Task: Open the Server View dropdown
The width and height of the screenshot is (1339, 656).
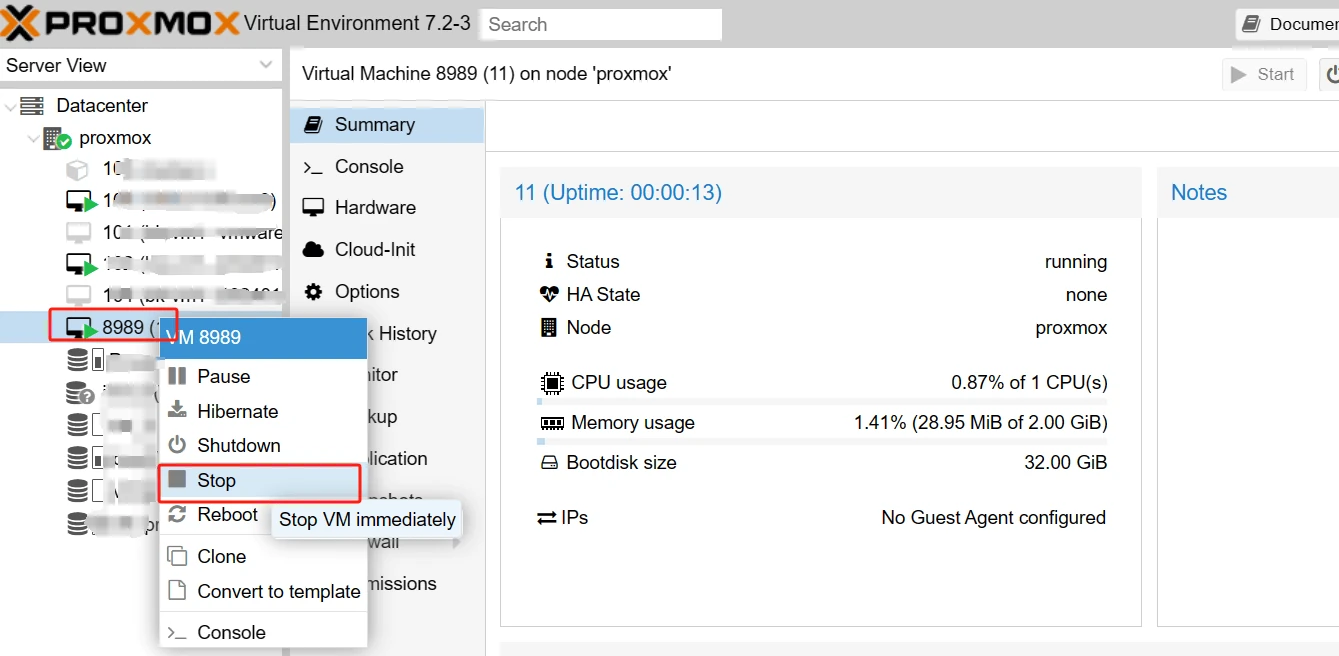Action: click(141, 65)
